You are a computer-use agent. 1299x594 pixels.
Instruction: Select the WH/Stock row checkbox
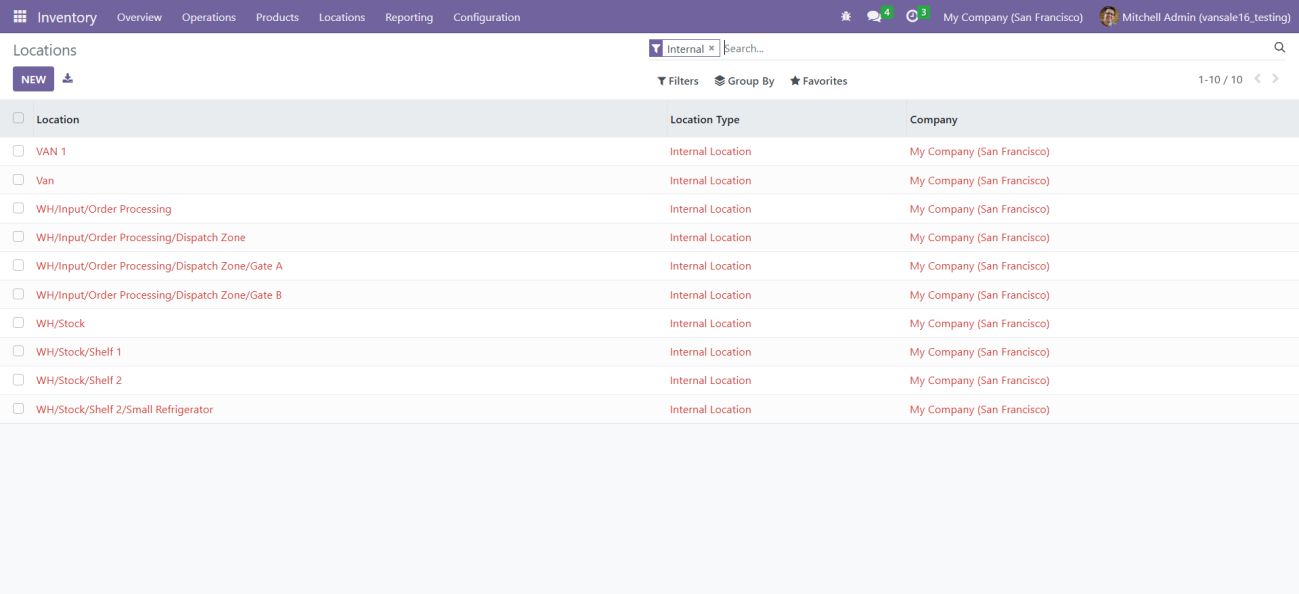click(x=18, y=323)
